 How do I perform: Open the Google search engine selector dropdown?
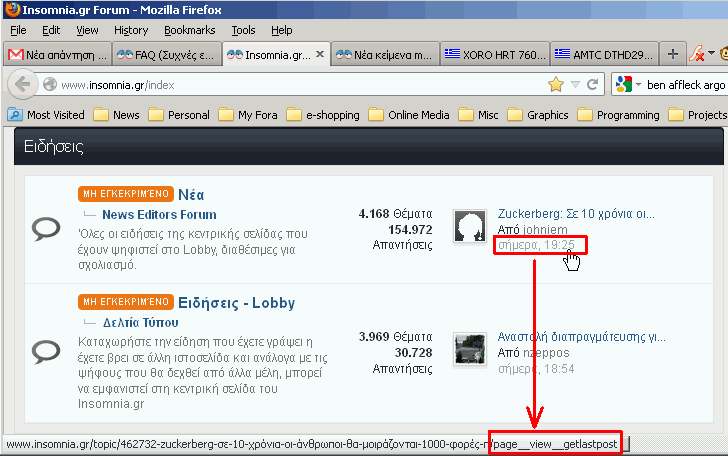pyautogui.click(x=638, y=85)
